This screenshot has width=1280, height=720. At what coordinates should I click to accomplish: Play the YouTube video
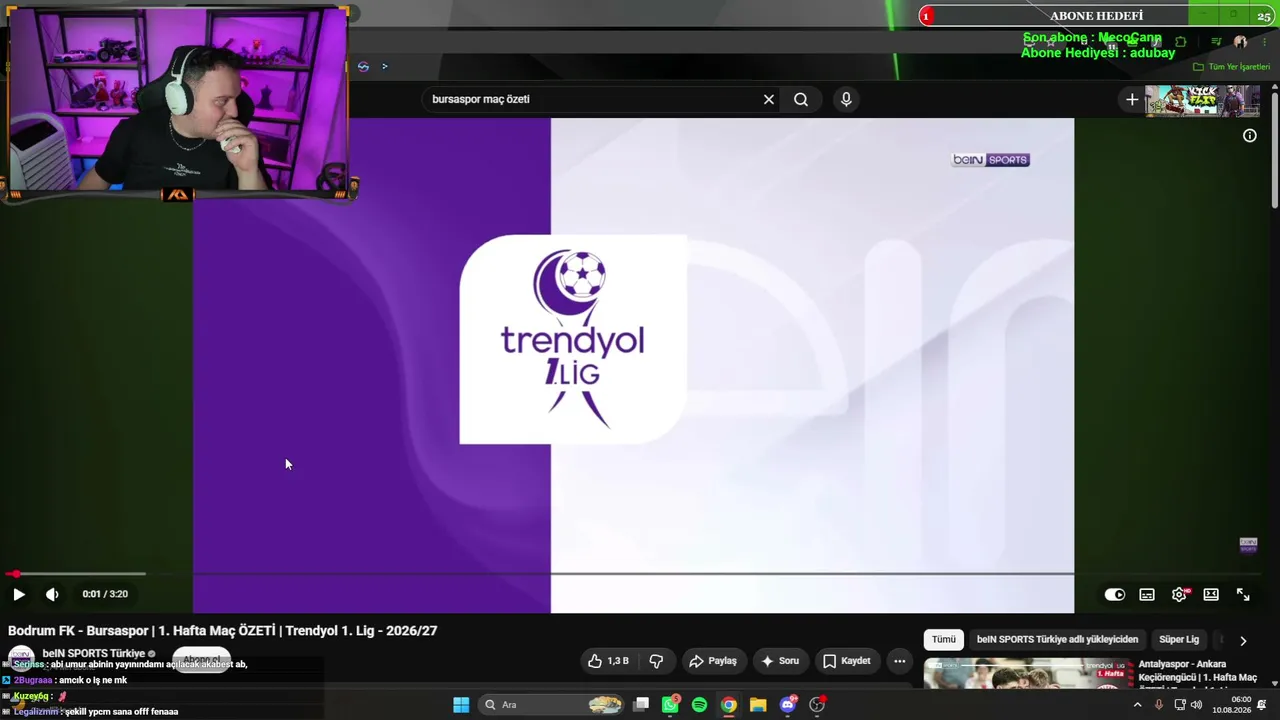pyautogui.click(x=18, y=594)
